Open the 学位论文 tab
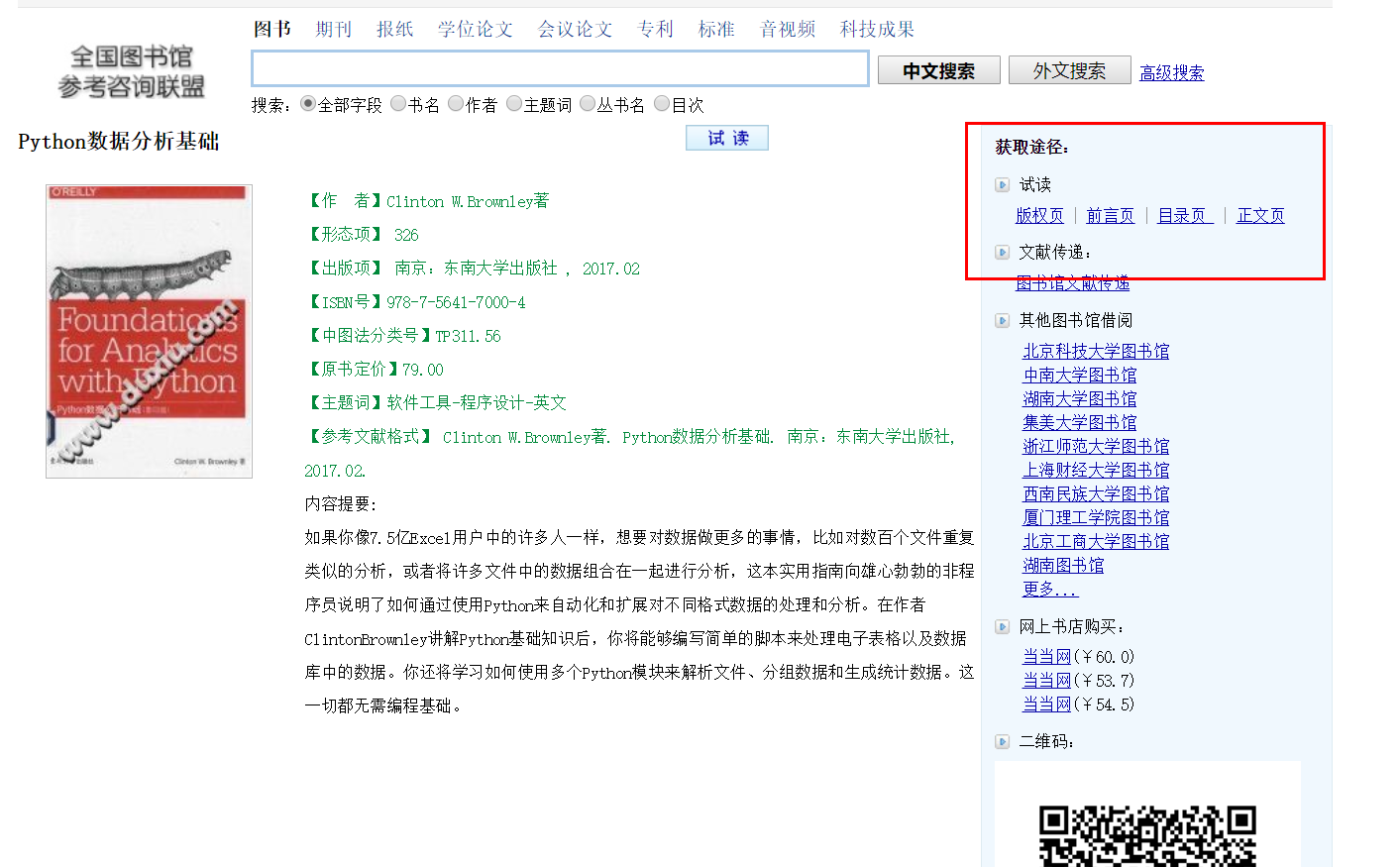This screenshot has width=1400, height=867. [x=476, y=30]
